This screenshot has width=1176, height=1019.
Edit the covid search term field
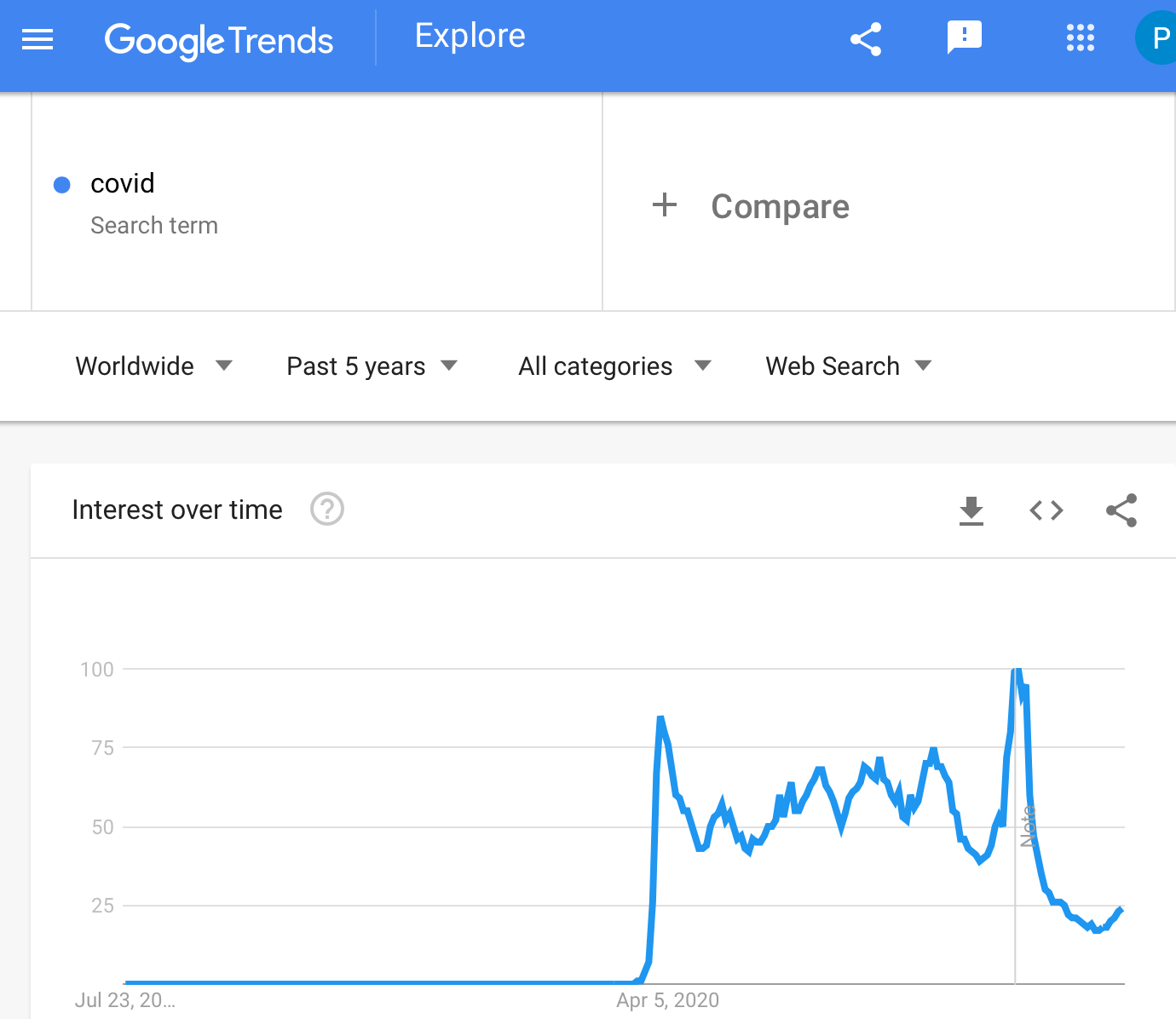point(317,202)
